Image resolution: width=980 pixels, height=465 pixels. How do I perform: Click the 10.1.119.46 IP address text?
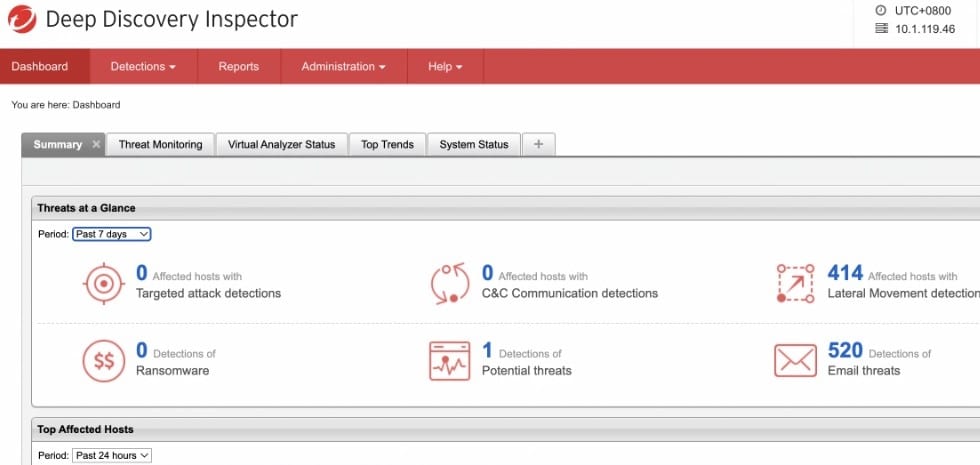925,29
